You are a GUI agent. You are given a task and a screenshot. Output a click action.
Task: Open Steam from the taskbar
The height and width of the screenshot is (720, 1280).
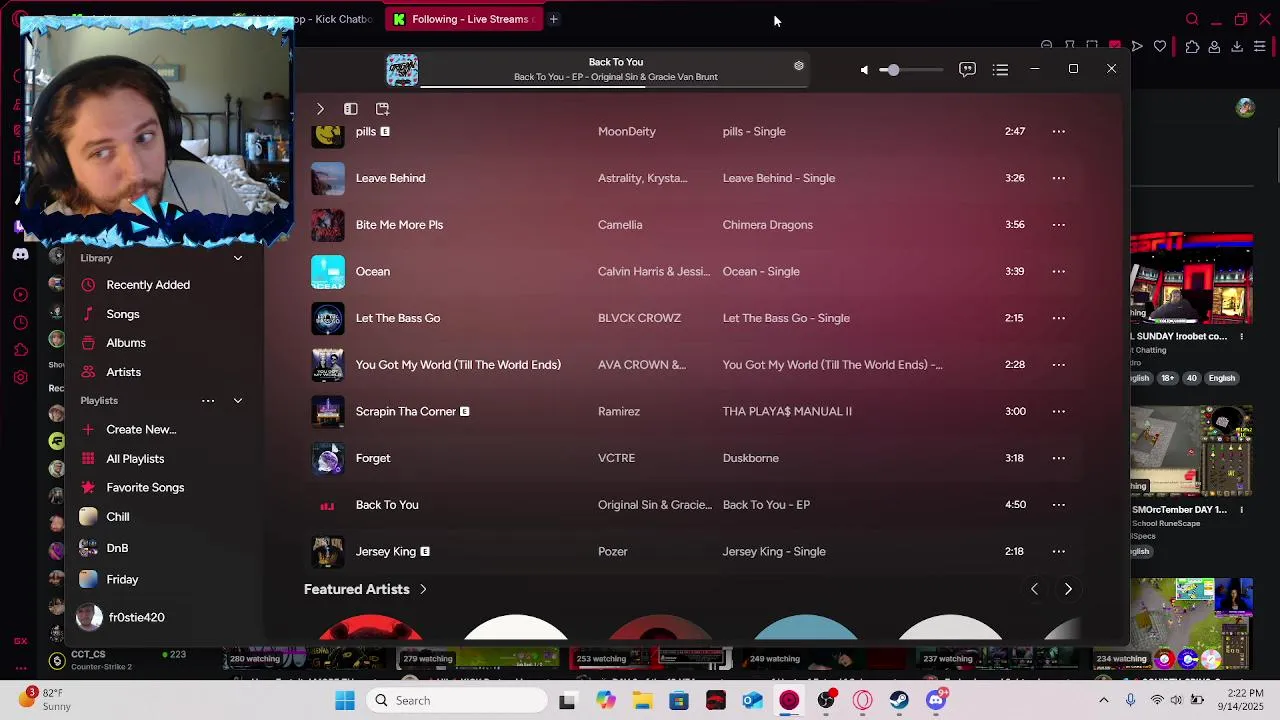(899, 701)
